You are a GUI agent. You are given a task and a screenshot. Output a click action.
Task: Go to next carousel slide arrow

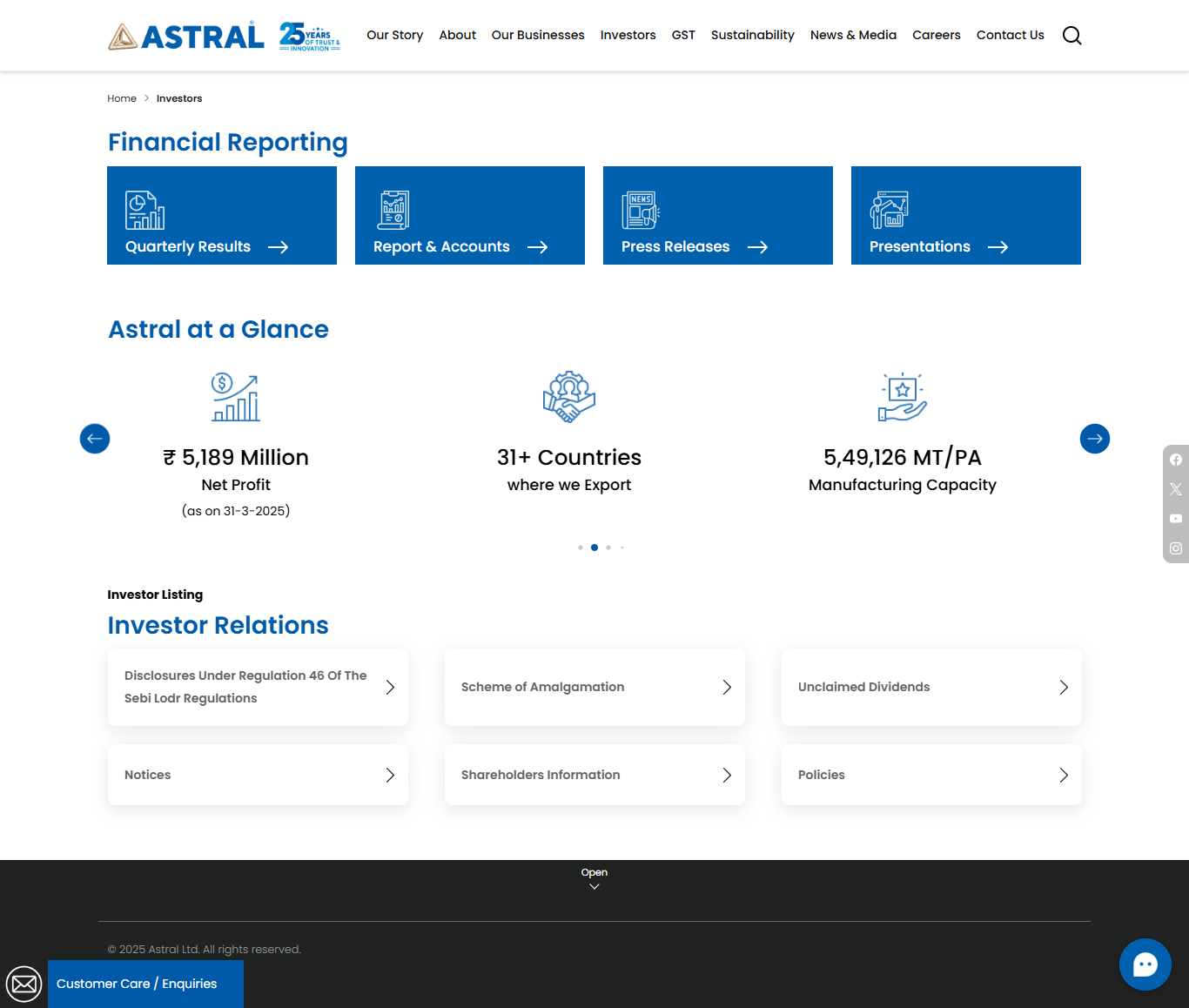(1094, 439)
